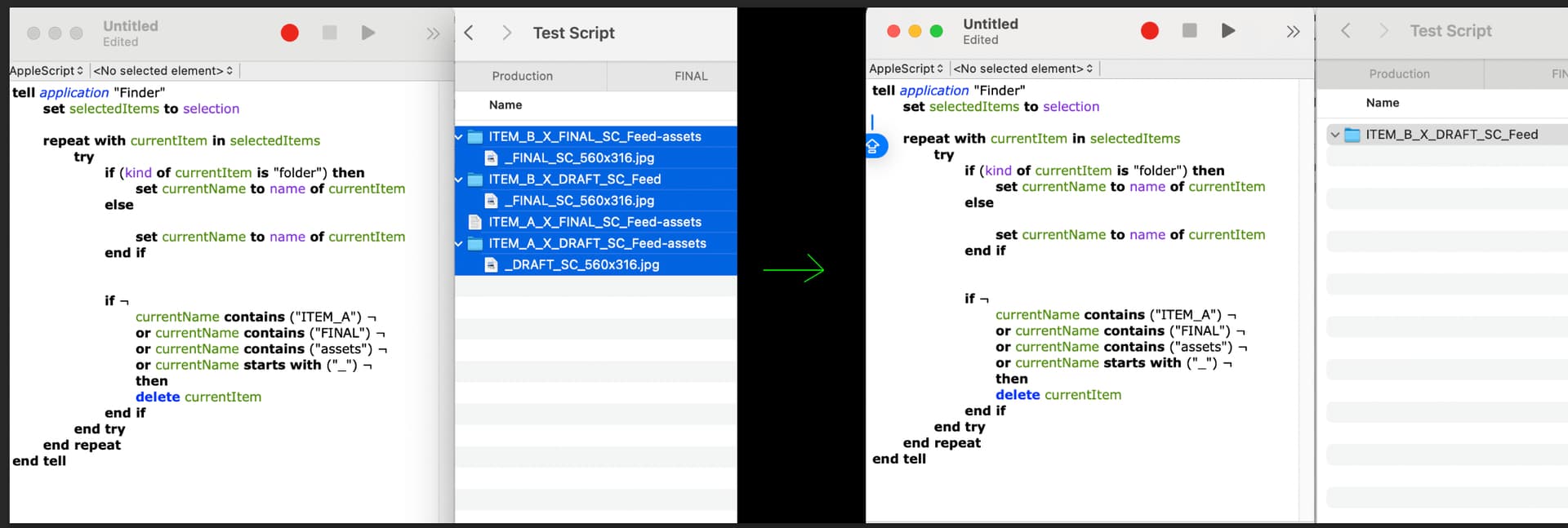Open the No selected element dropdown in the right editor
The width and height of the screenshot is (1568, 528).
(x=1023, y=69)
